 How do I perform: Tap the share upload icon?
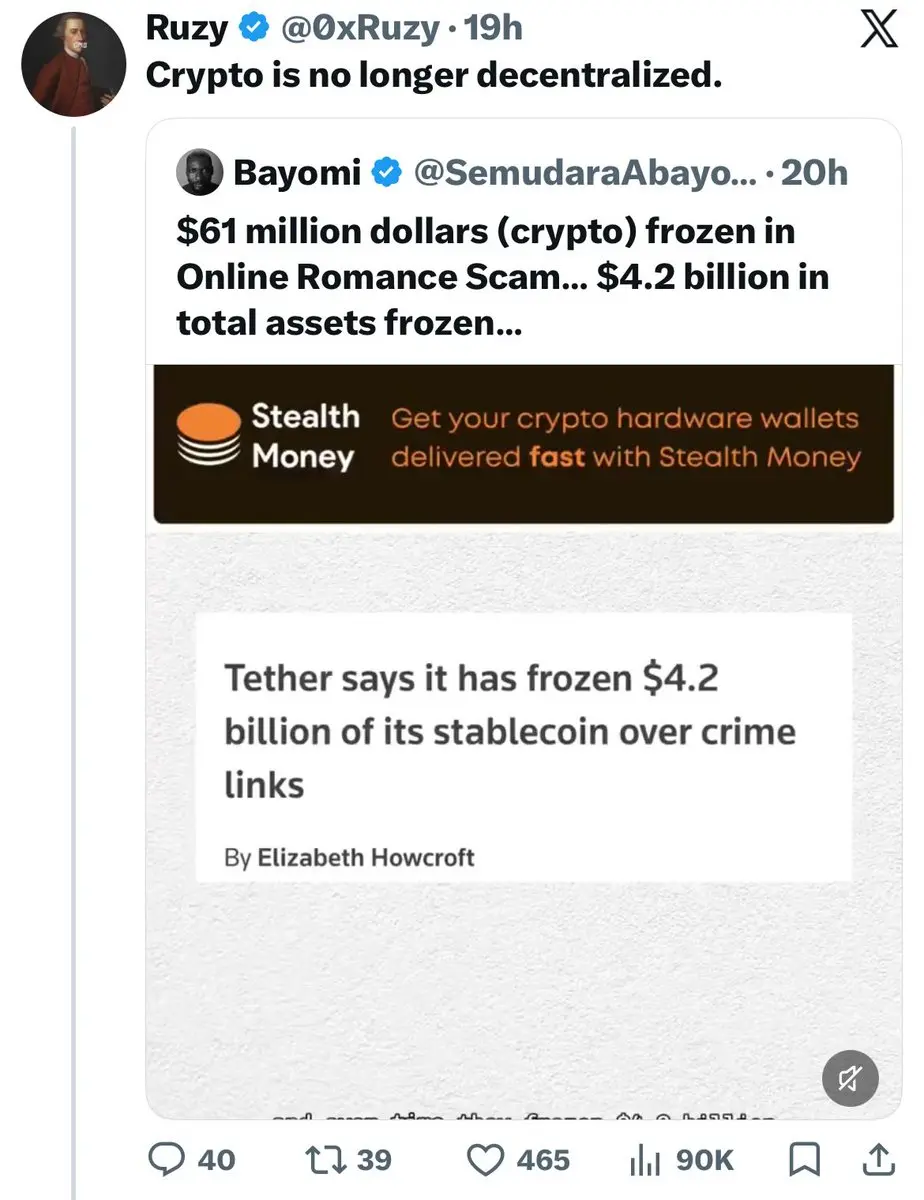coord(877,1159)
